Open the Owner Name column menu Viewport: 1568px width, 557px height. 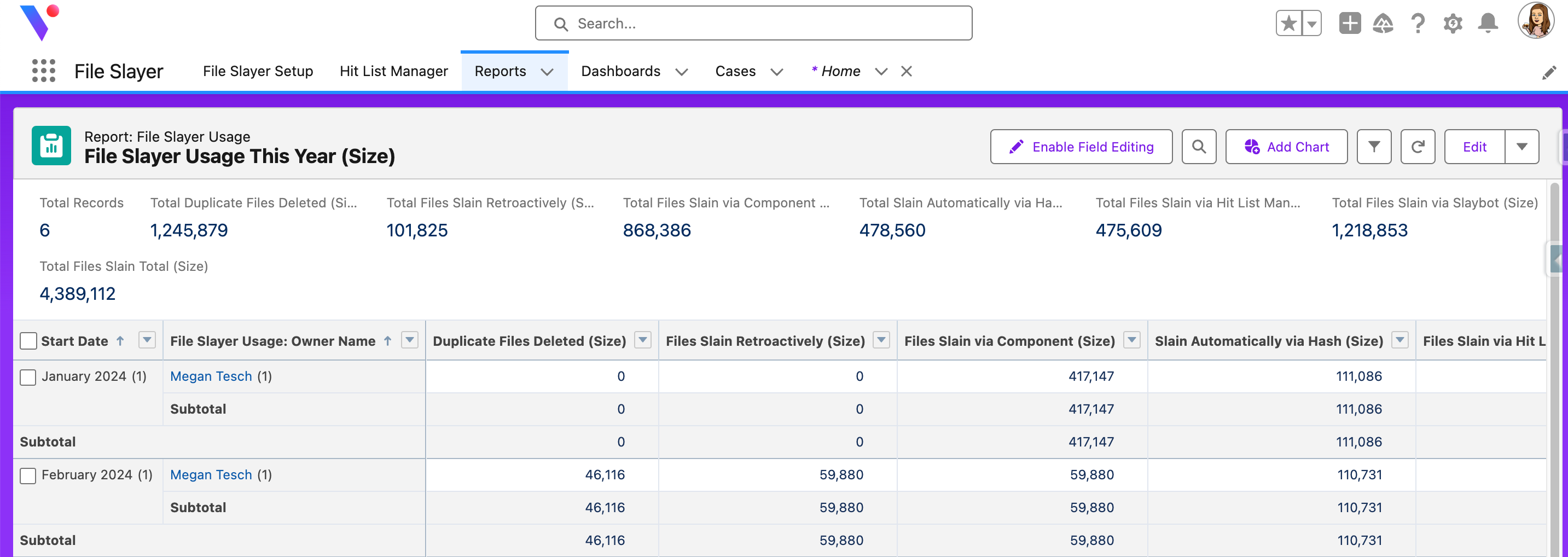pyautogui.click(x=410, y=340)
